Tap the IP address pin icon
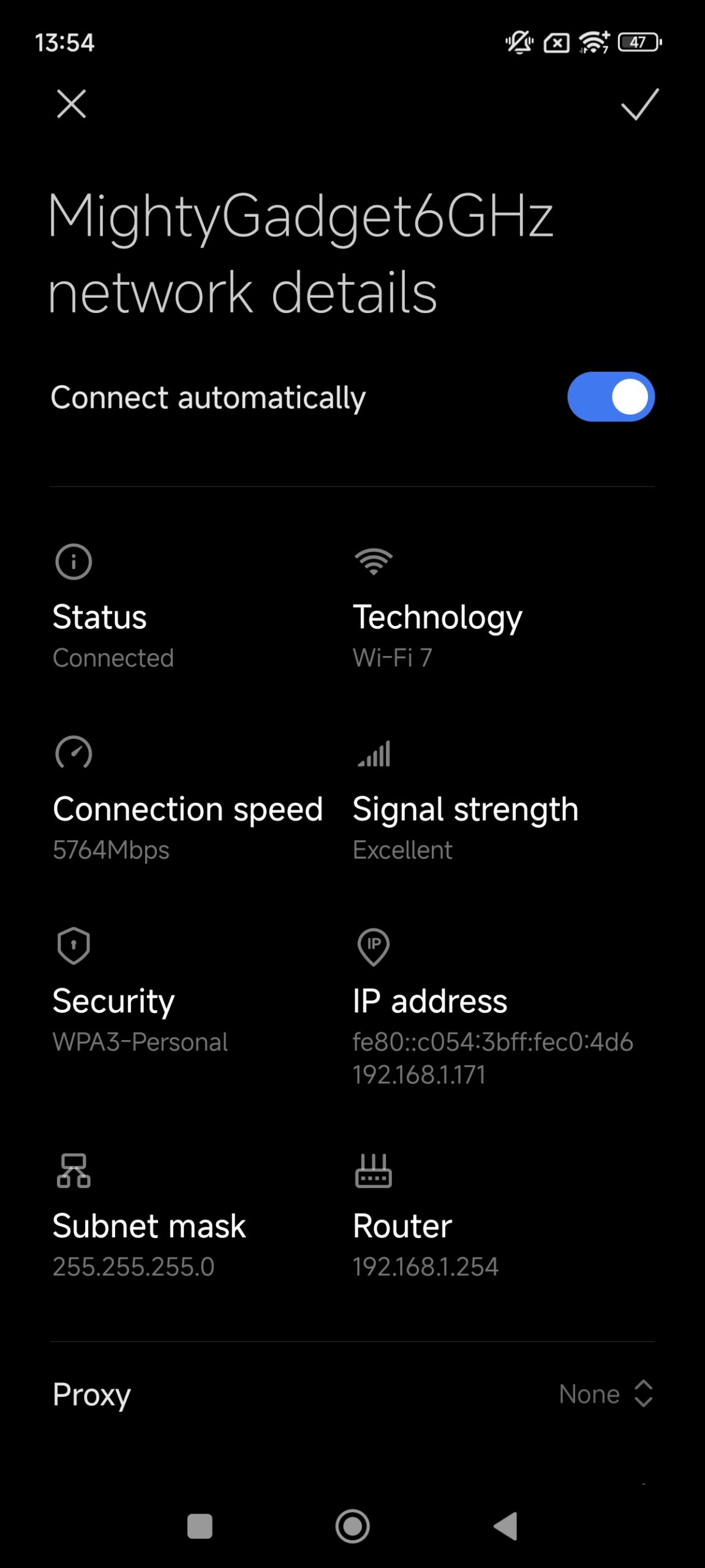 (x=373, y=947)
